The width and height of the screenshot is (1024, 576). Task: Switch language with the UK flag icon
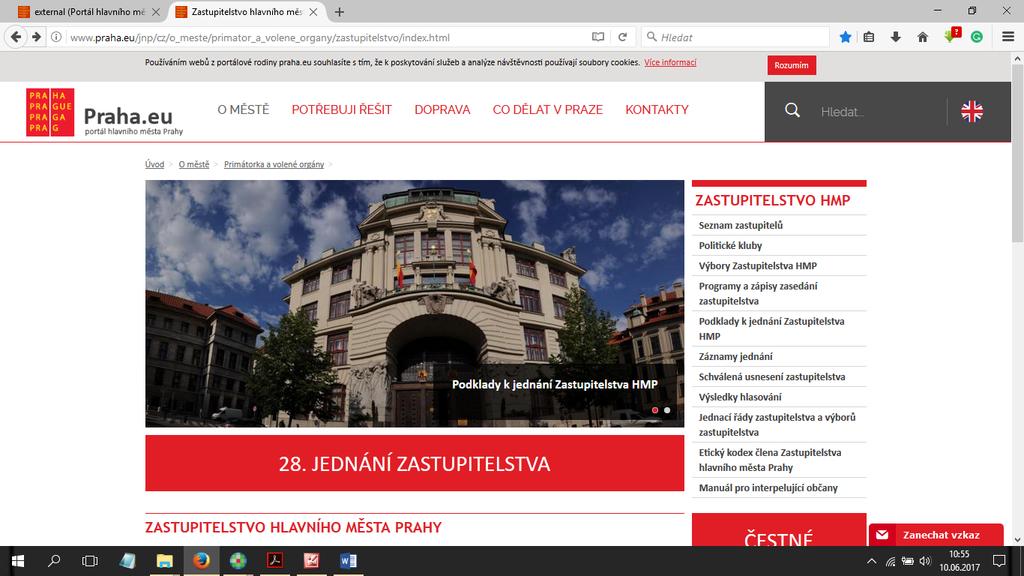[x=972, y=112]
